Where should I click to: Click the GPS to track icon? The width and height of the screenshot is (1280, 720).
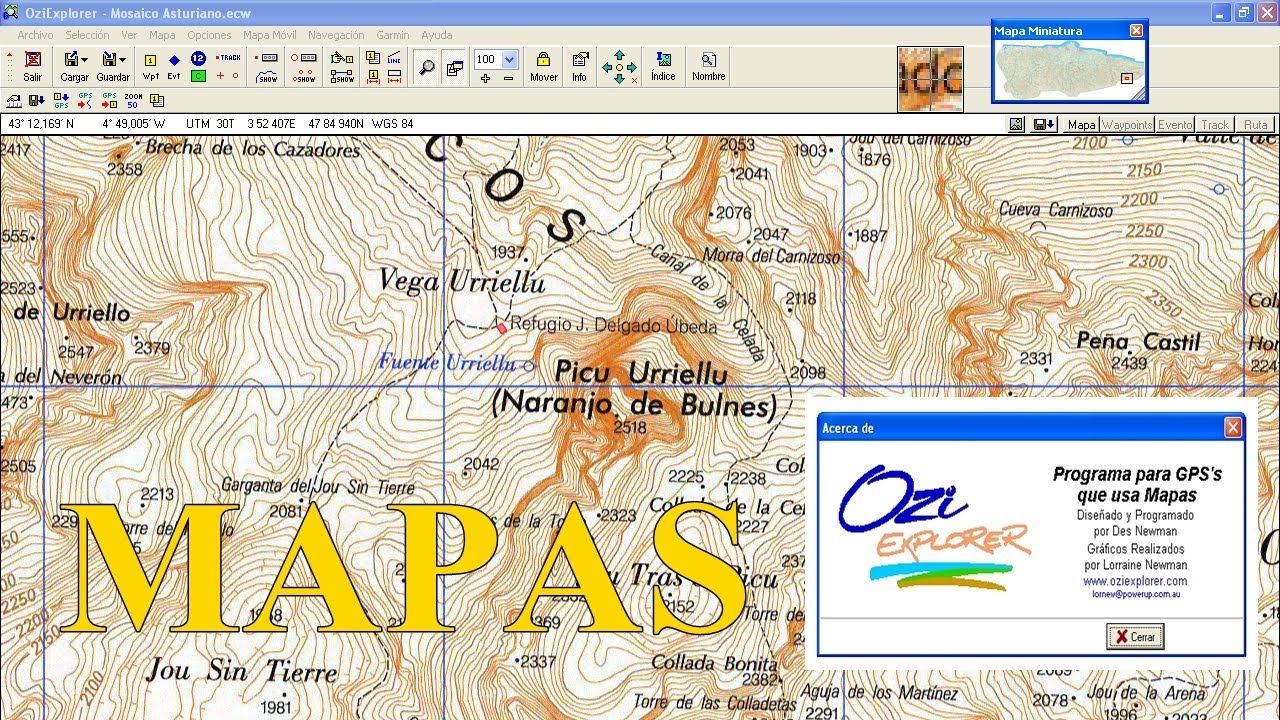85,100
